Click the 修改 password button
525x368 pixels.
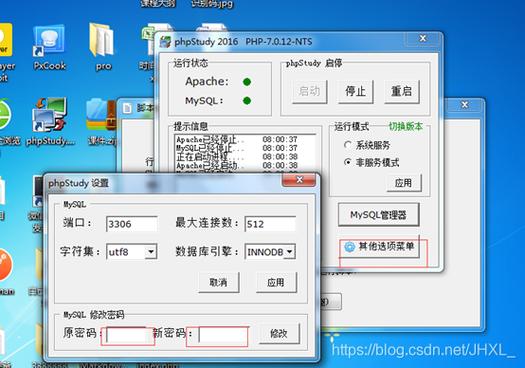click(x=279, y=334)
